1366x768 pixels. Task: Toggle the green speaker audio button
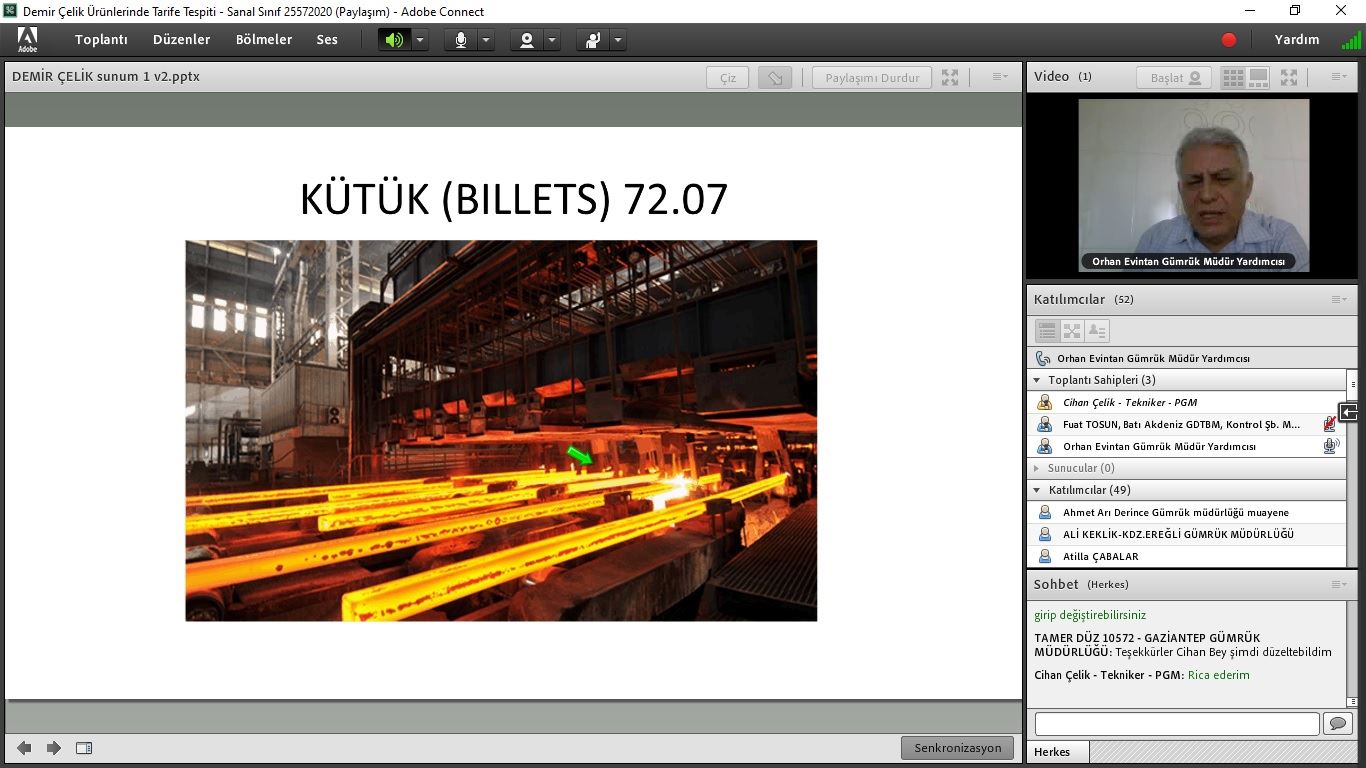394,40
